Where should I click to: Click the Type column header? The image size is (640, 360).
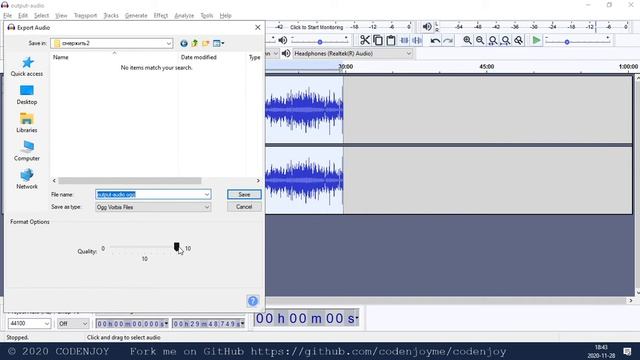point(254,58)
